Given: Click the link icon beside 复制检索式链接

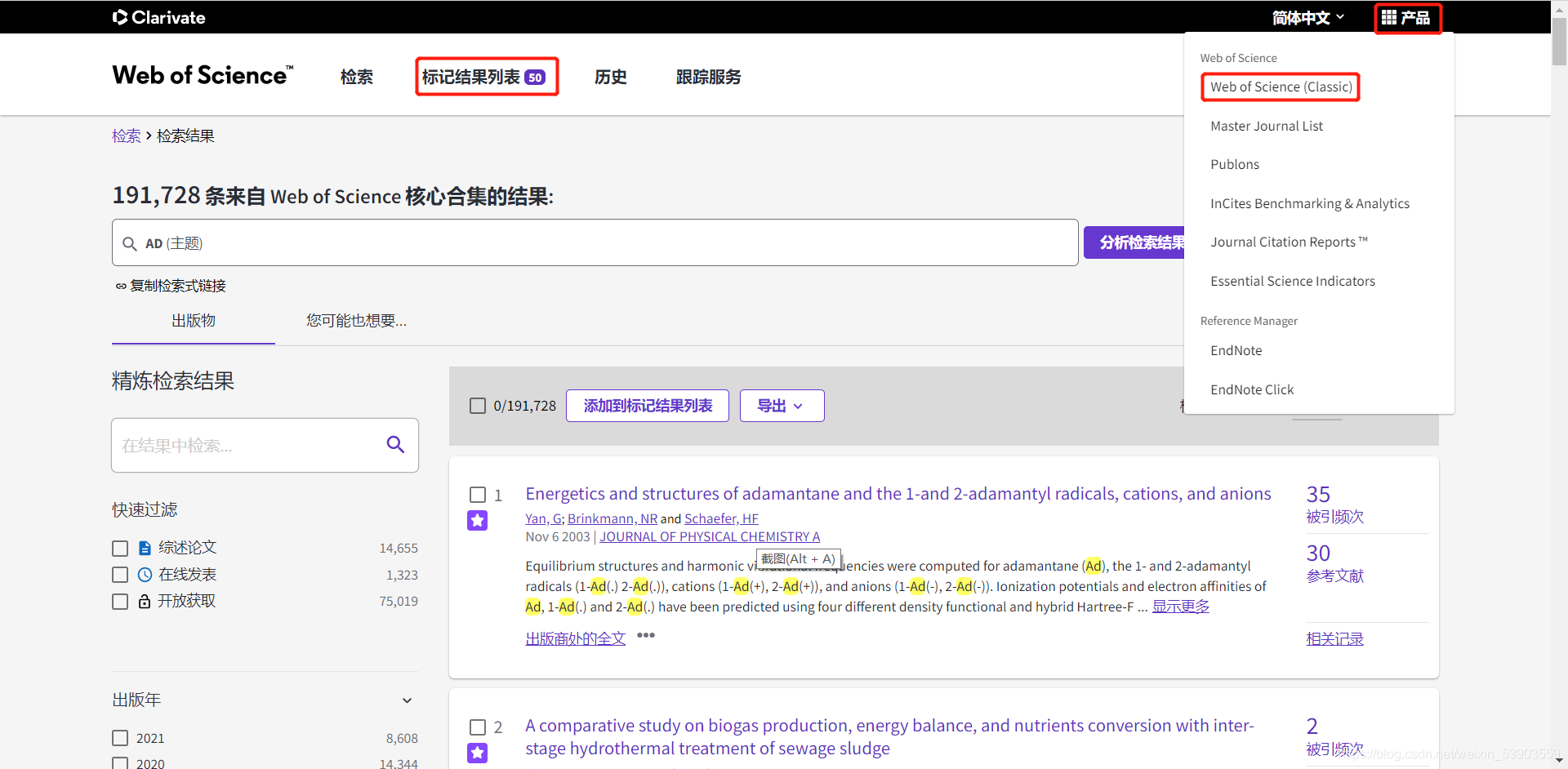Looking at the screenshot, I should (x=121, y=286).
